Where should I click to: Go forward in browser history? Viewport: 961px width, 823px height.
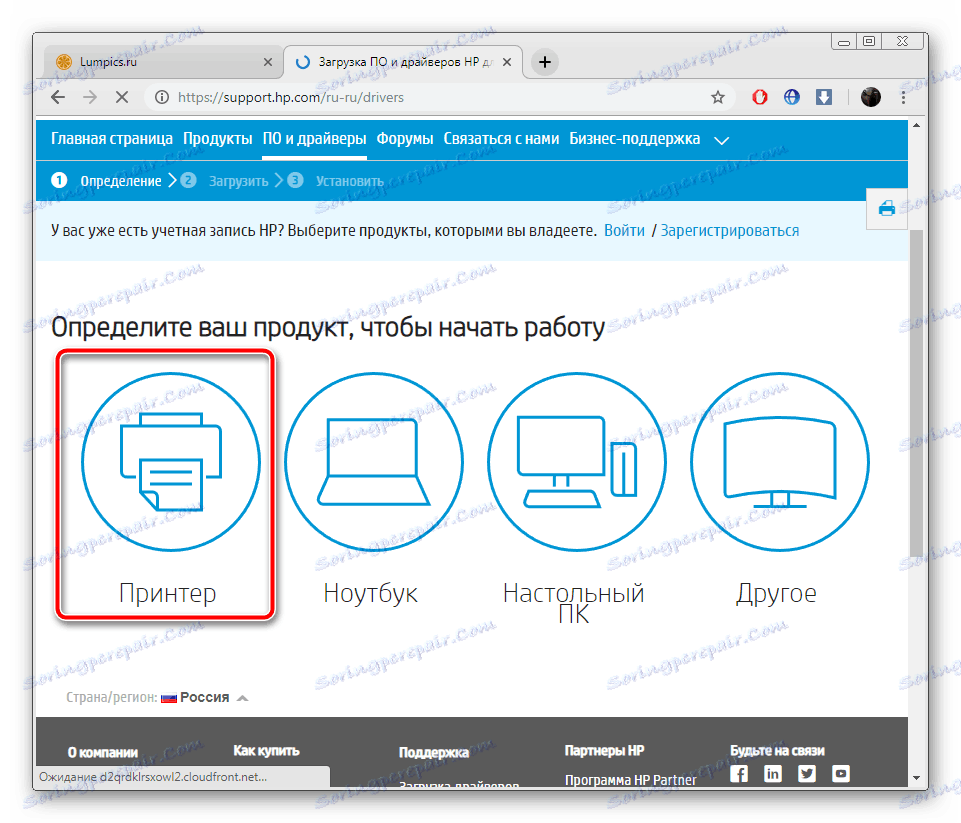point(90,97)
